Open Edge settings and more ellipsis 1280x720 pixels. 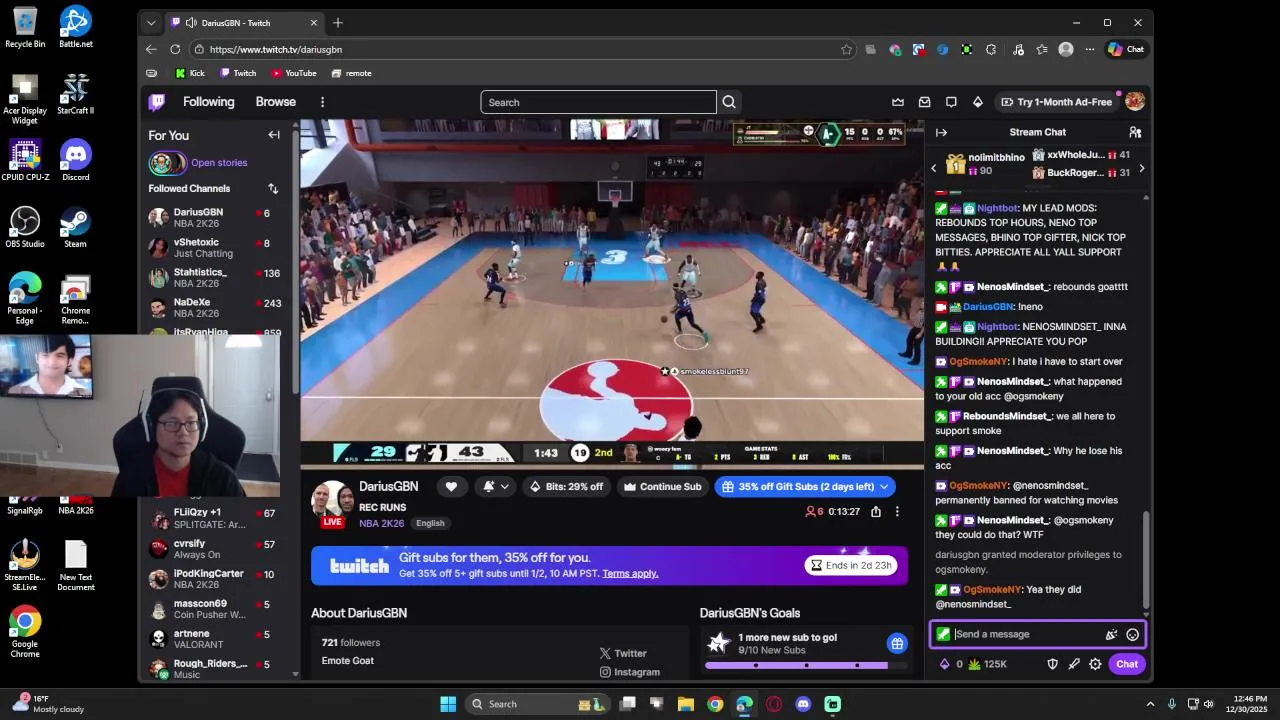coord(1091,49)
